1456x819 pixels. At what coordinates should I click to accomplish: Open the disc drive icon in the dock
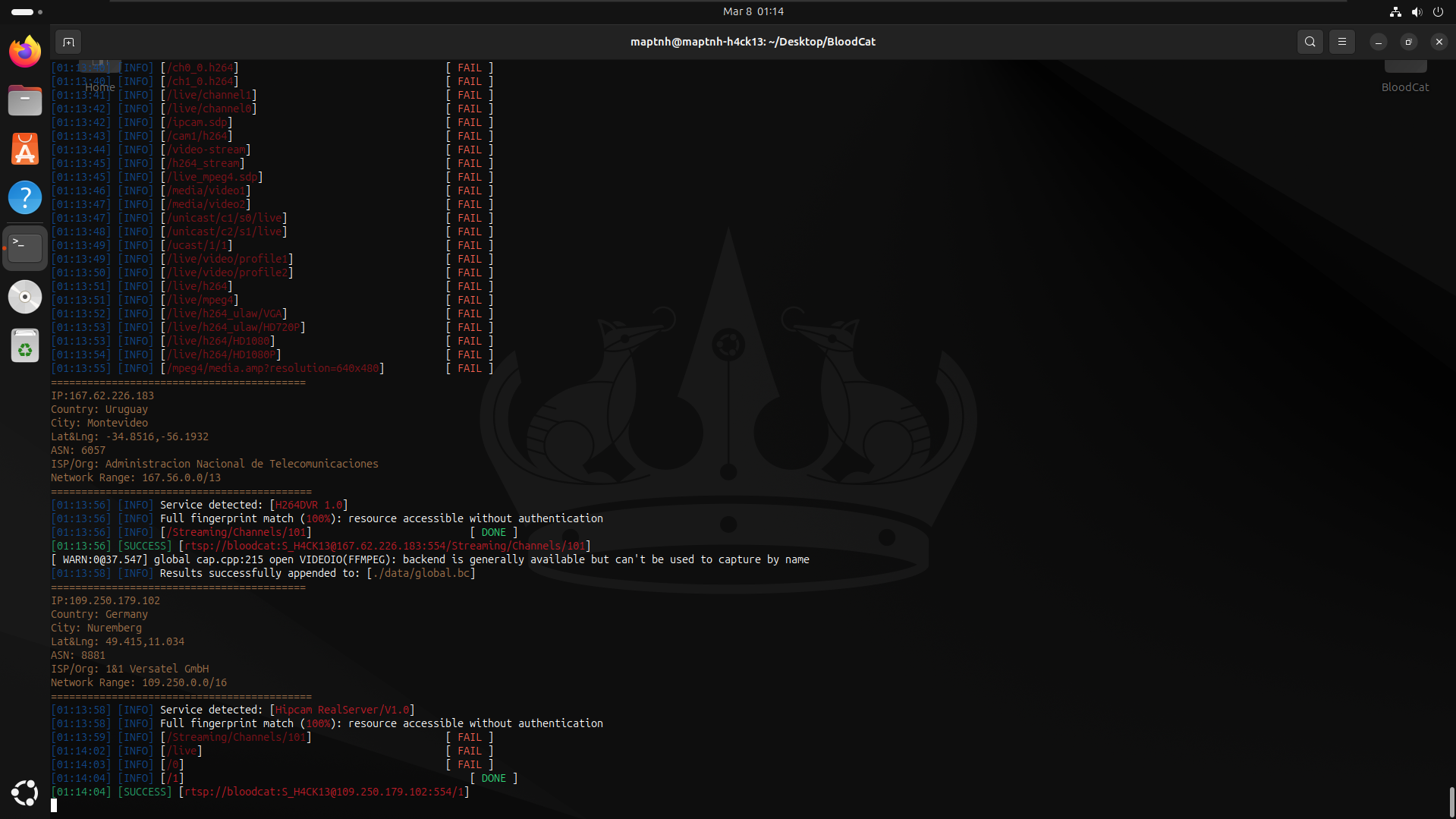(x=25, y=297)
